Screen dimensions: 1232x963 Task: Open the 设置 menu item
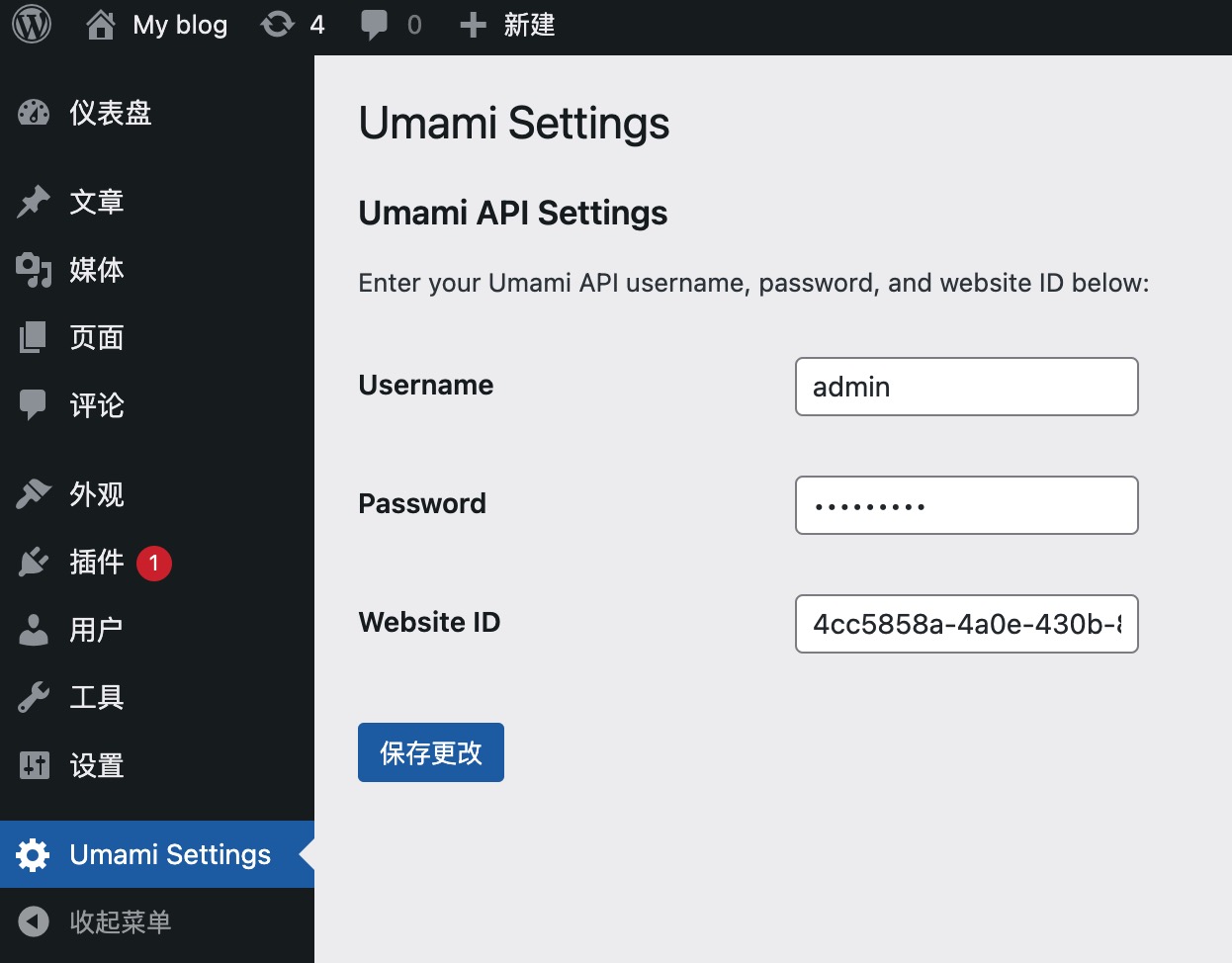(157, 765)
